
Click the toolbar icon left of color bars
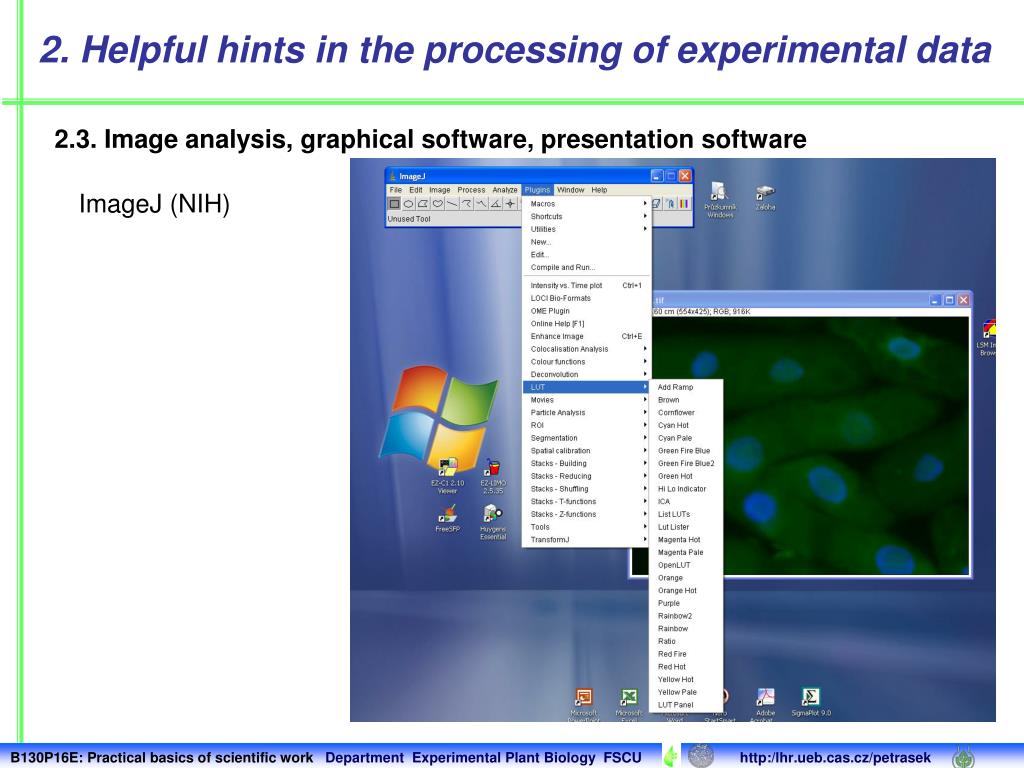[670, 204]
